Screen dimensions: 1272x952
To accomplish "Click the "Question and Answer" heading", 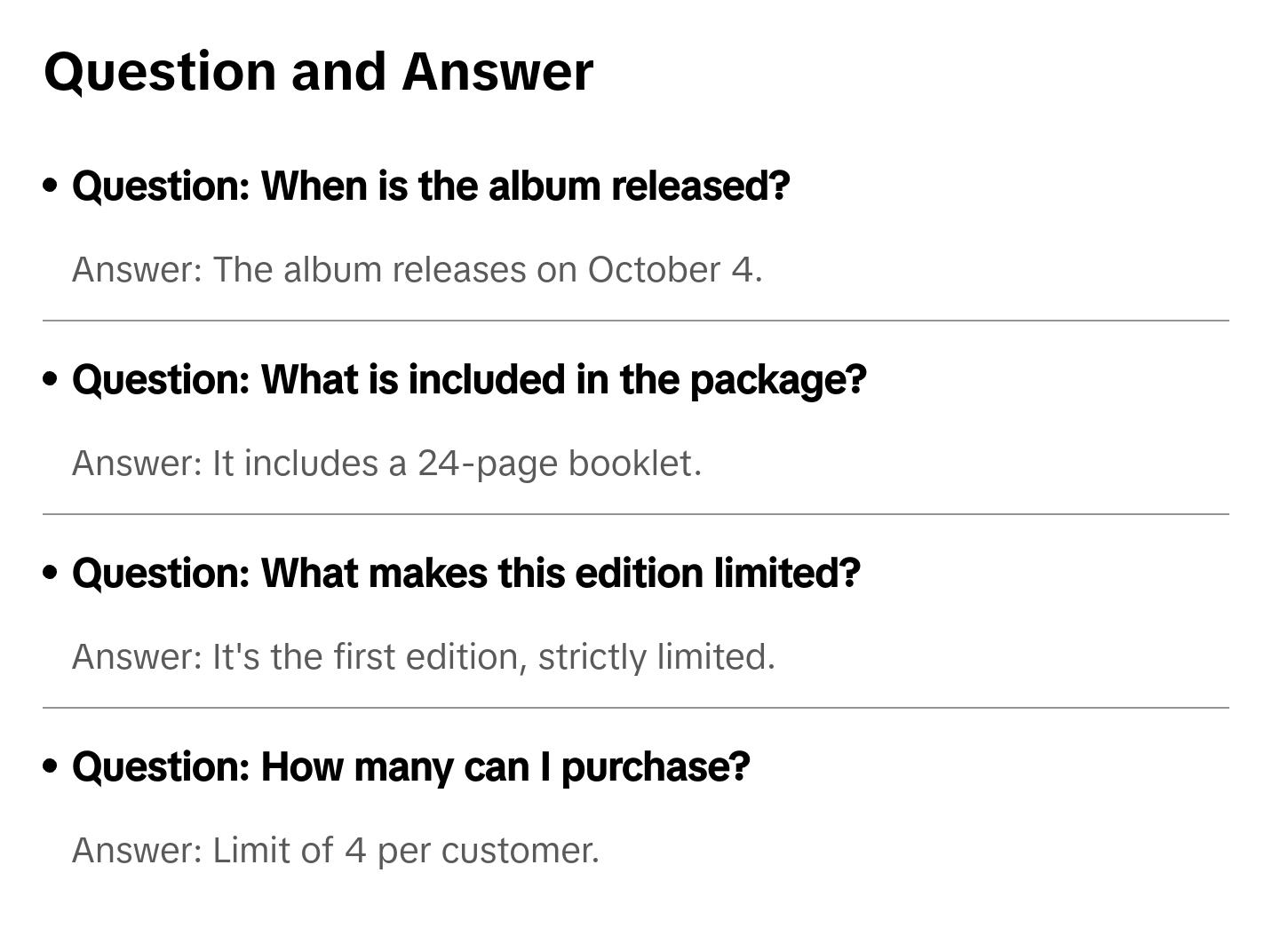I will 318,71.
